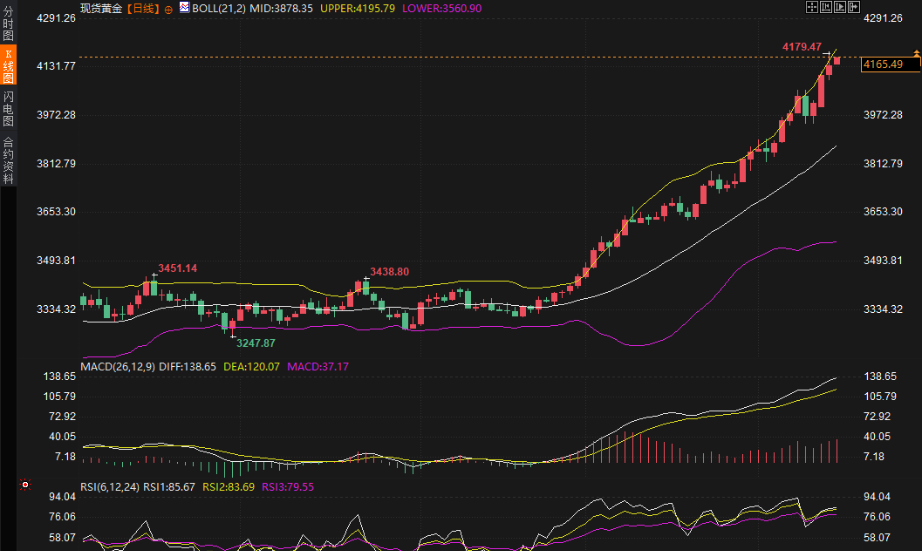
Task: Switch to the 分时图 tab
Action: click(8, 20)
